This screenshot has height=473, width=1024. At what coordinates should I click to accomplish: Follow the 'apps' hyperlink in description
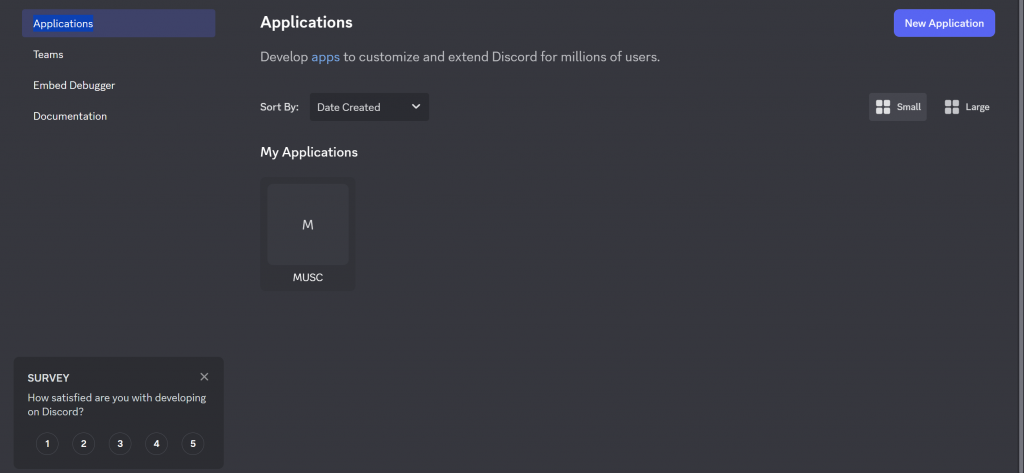pos(326,57)
